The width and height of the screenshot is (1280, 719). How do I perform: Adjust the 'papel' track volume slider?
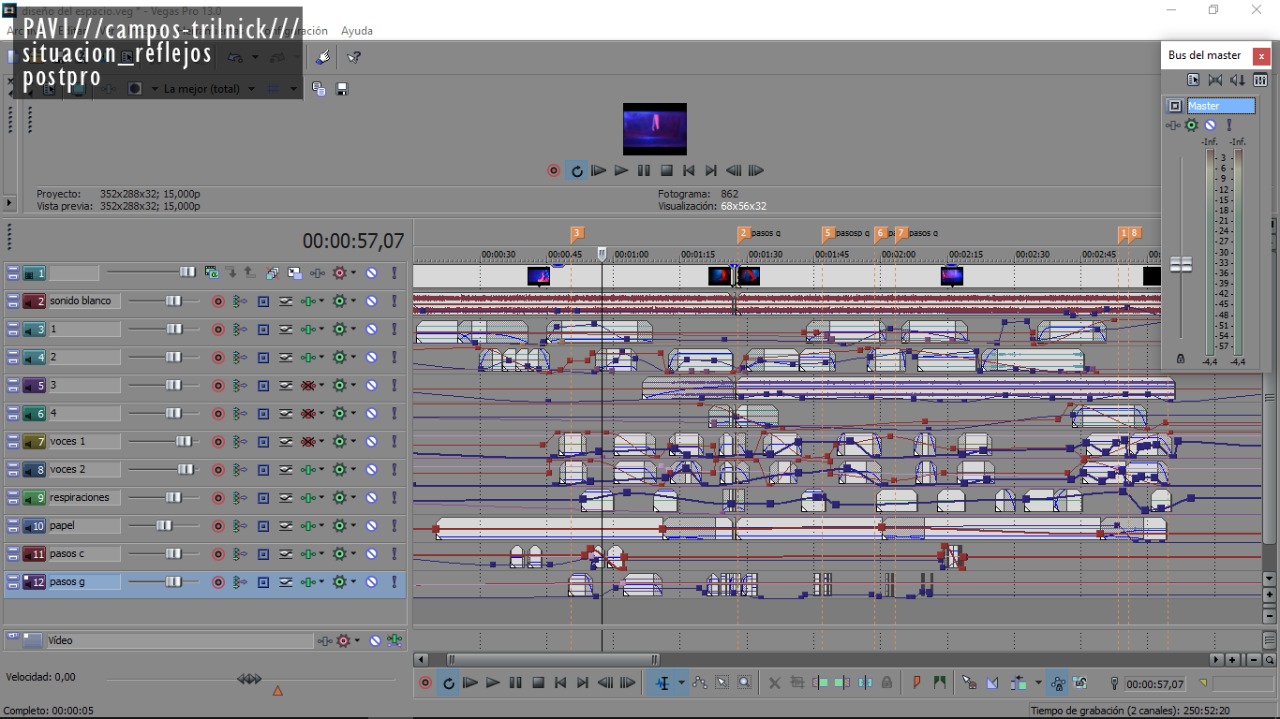pos(164,526)
